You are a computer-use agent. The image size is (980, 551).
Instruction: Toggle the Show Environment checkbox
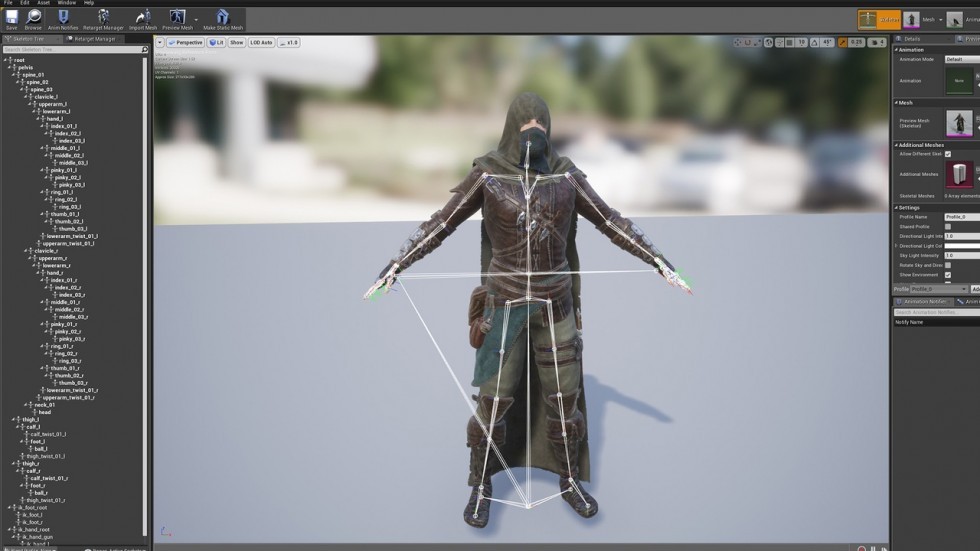point(948,275)
